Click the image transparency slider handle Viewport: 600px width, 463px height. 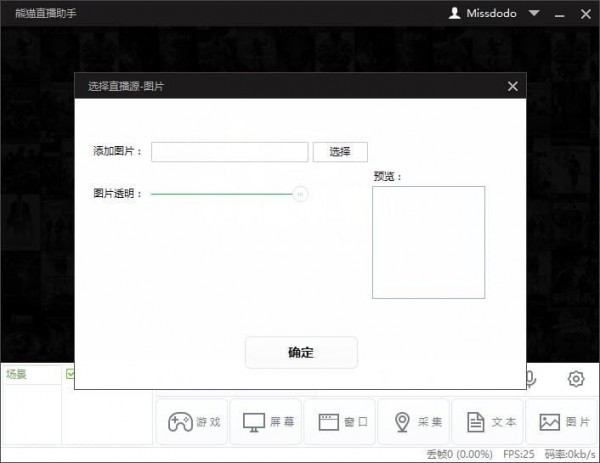(x=299, y=194)
